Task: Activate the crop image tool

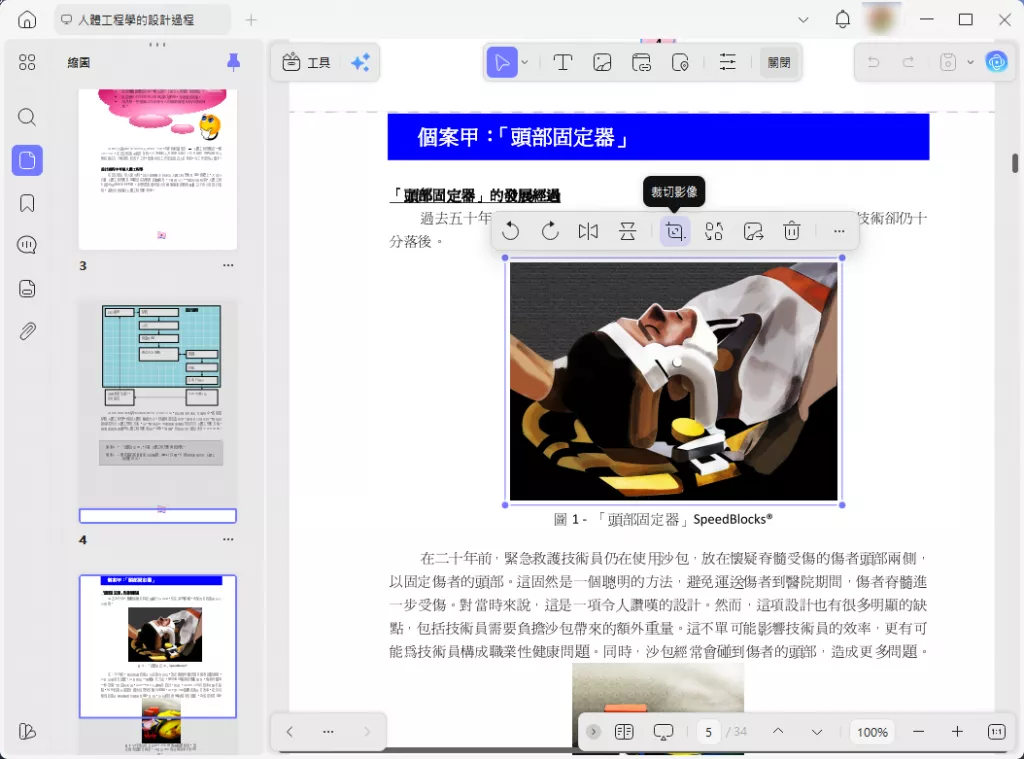Action: [x=674, y=231]
